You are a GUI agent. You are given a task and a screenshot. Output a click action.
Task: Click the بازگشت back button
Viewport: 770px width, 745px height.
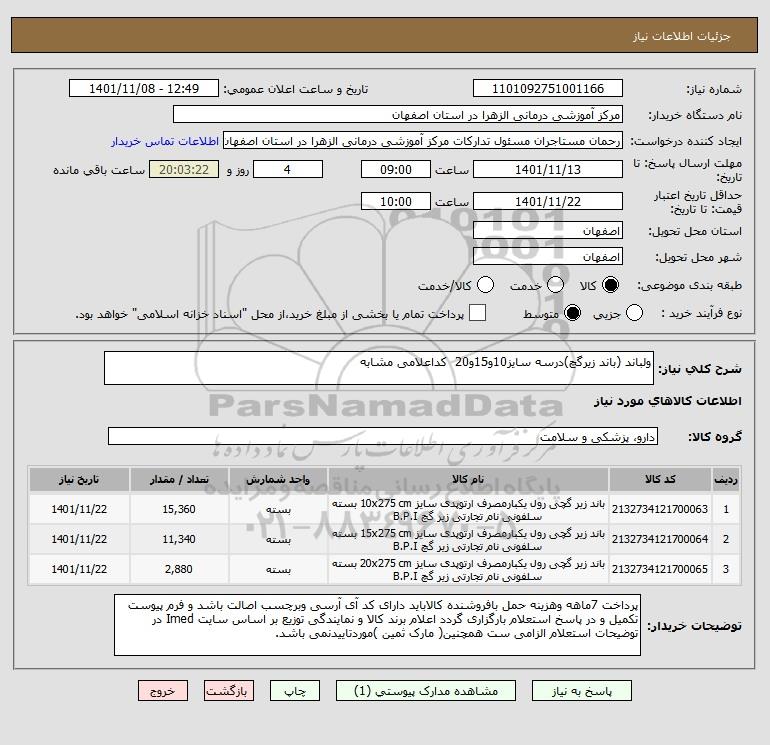click(x=228, y=691)
